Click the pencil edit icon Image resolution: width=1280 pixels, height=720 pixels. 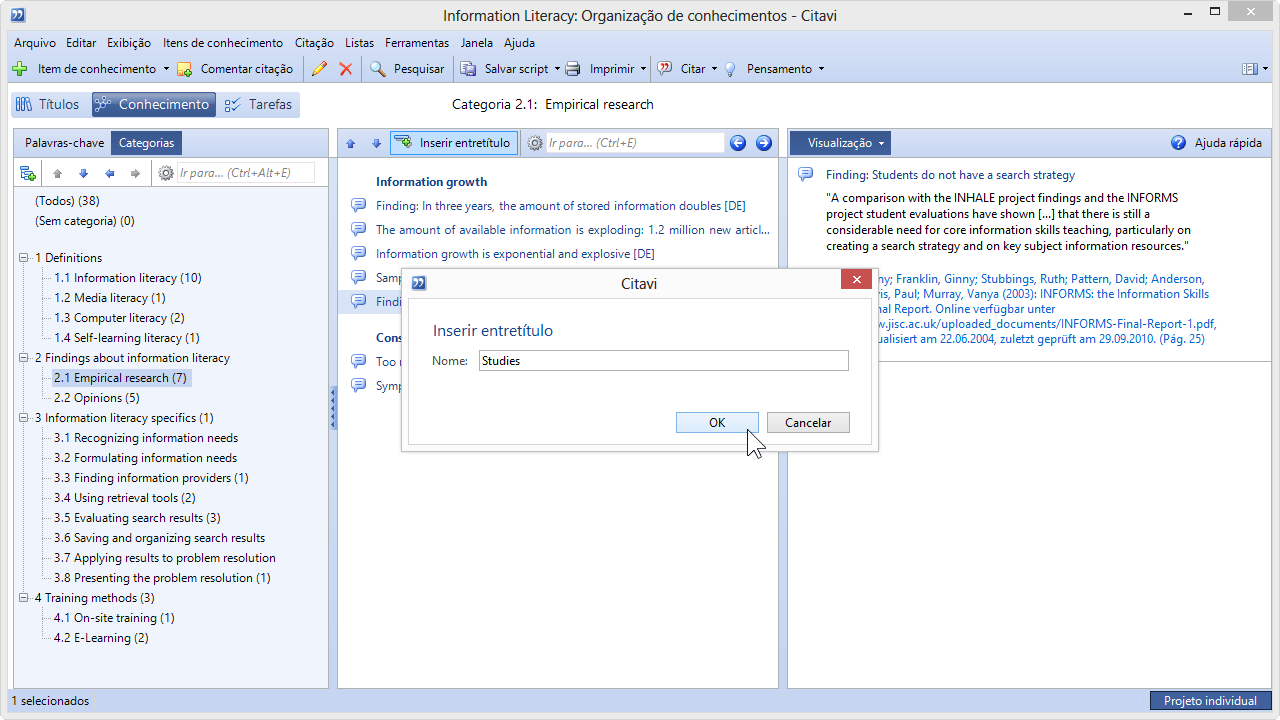pos(319,69)
